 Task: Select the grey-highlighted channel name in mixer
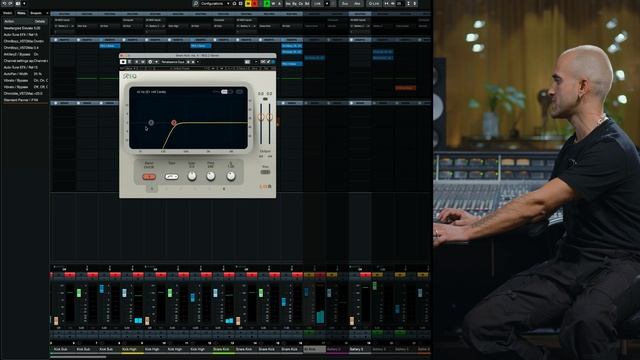(x=314, y=349)
